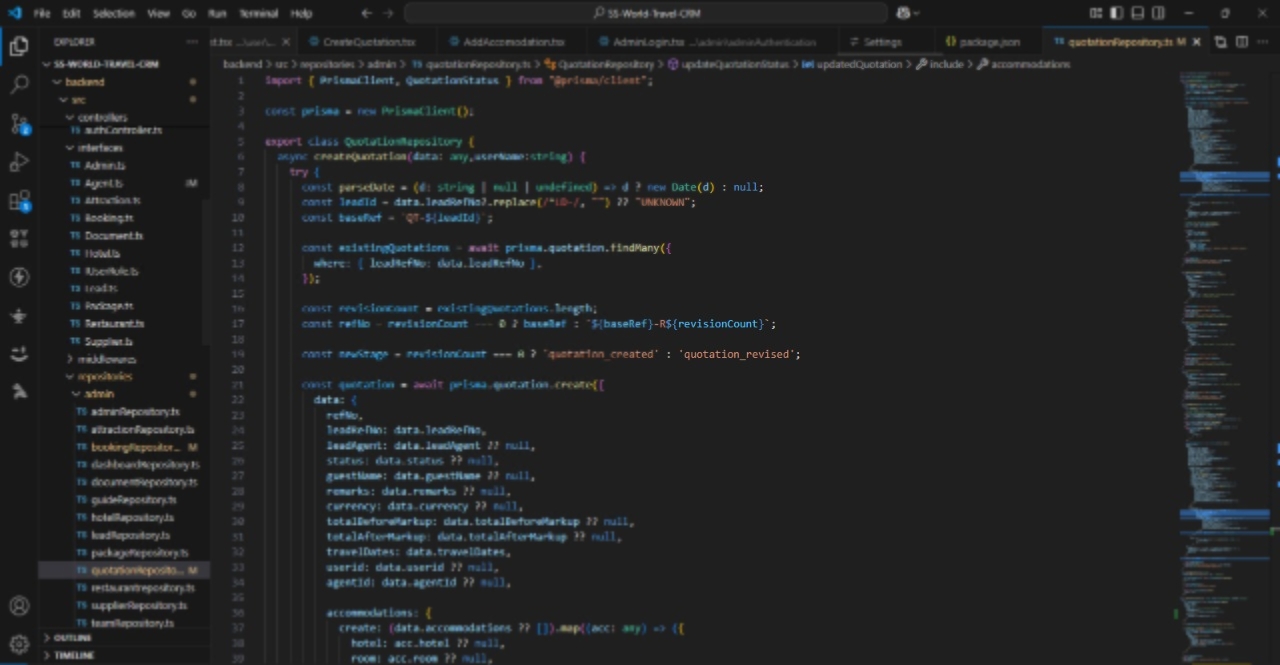The width and height of the screenshot is (1280, 665).
Task: Switch to the package.json tab
Action: click(988, 42)
